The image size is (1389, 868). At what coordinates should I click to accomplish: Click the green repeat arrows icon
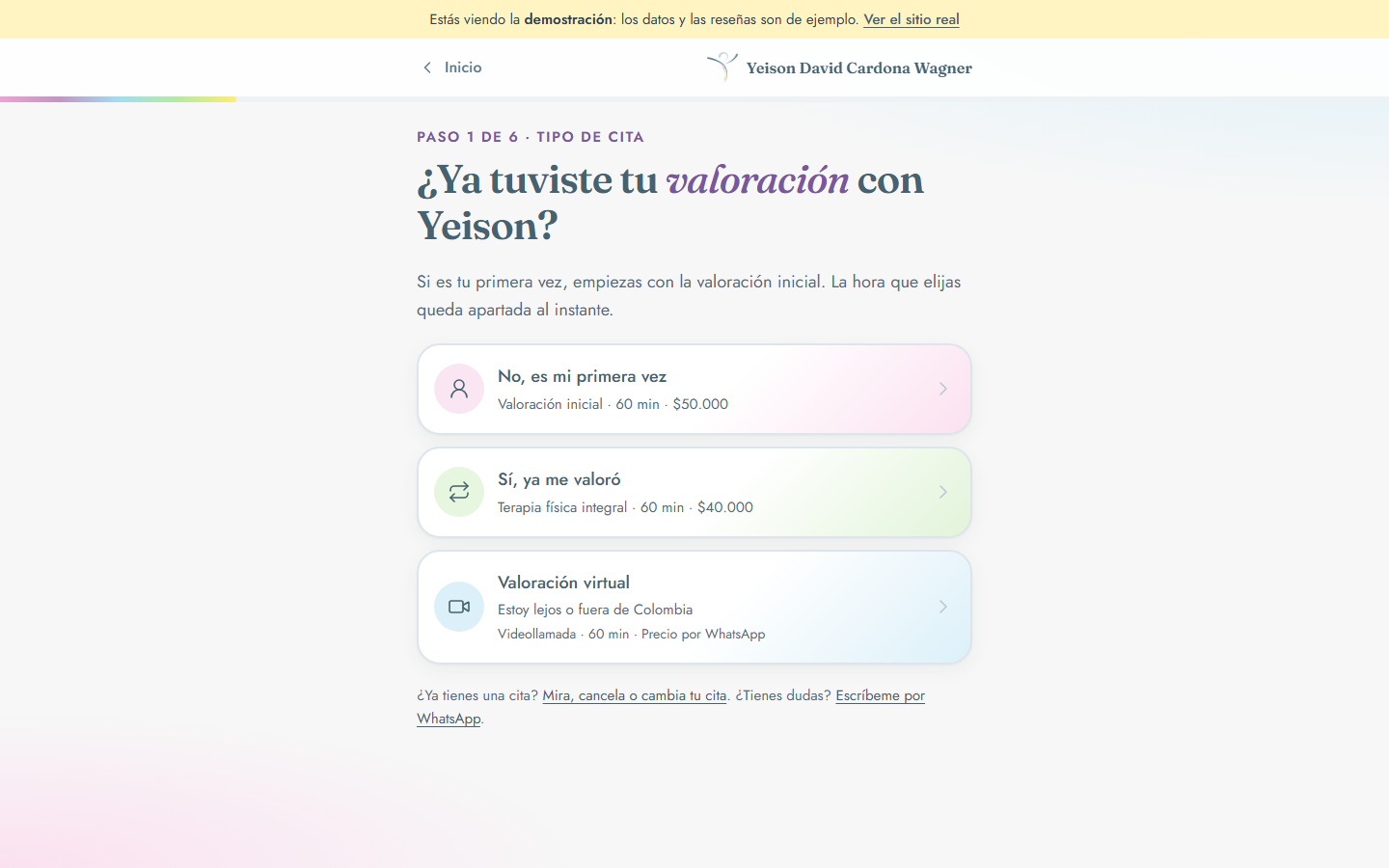(459, 492)
